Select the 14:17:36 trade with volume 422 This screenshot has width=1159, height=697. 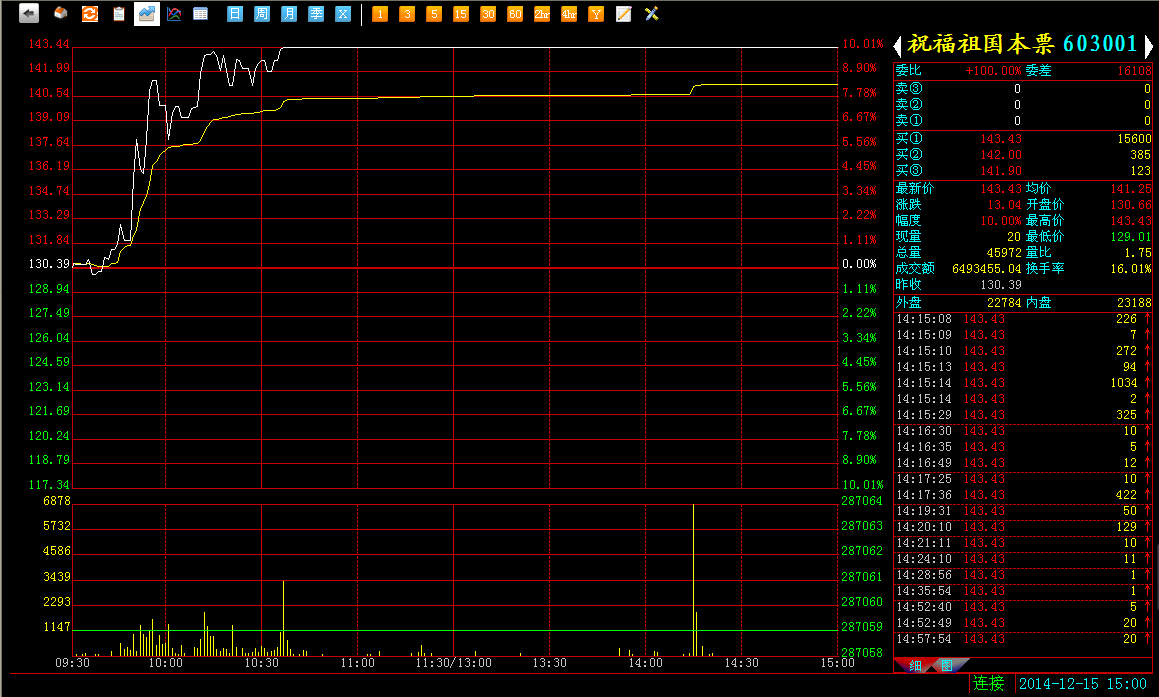[1023, 495]
